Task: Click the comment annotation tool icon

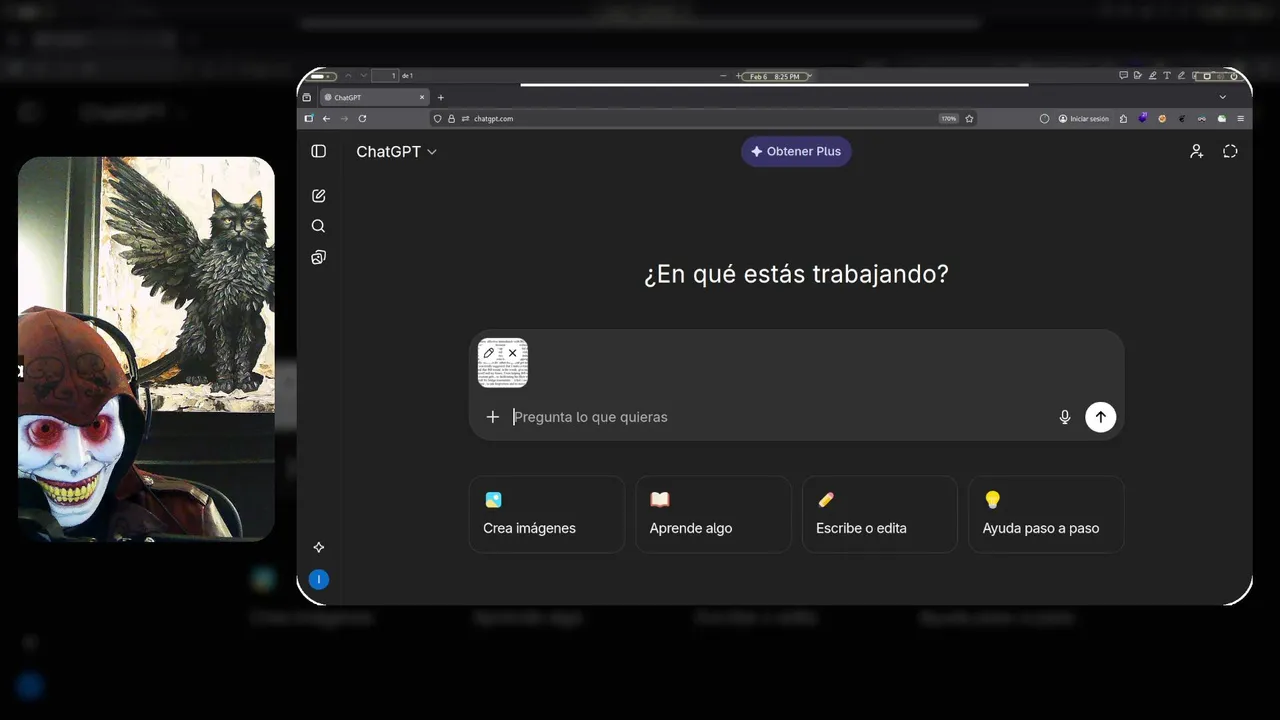Action: pyautogui.click(x=1123, y=76)
